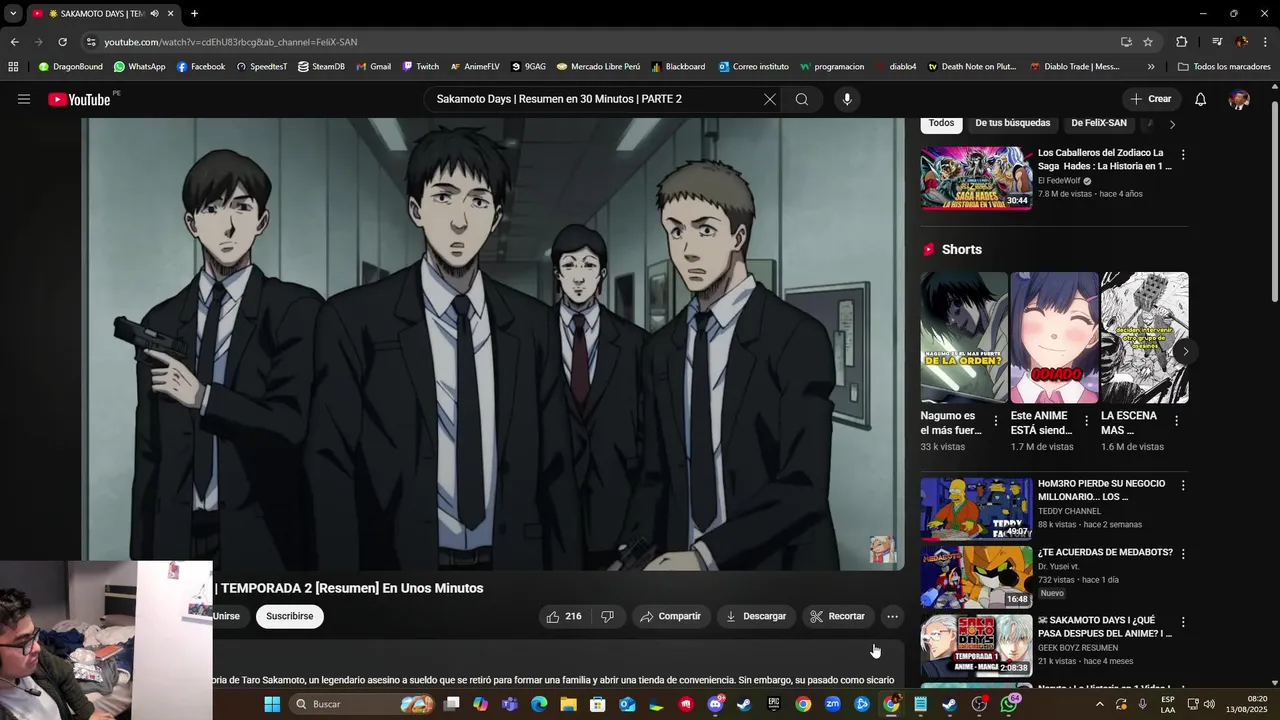This screenshot has height=720, width=1280.
Task: Open the Gmail bookmark
Action: (x=374, y=67)
